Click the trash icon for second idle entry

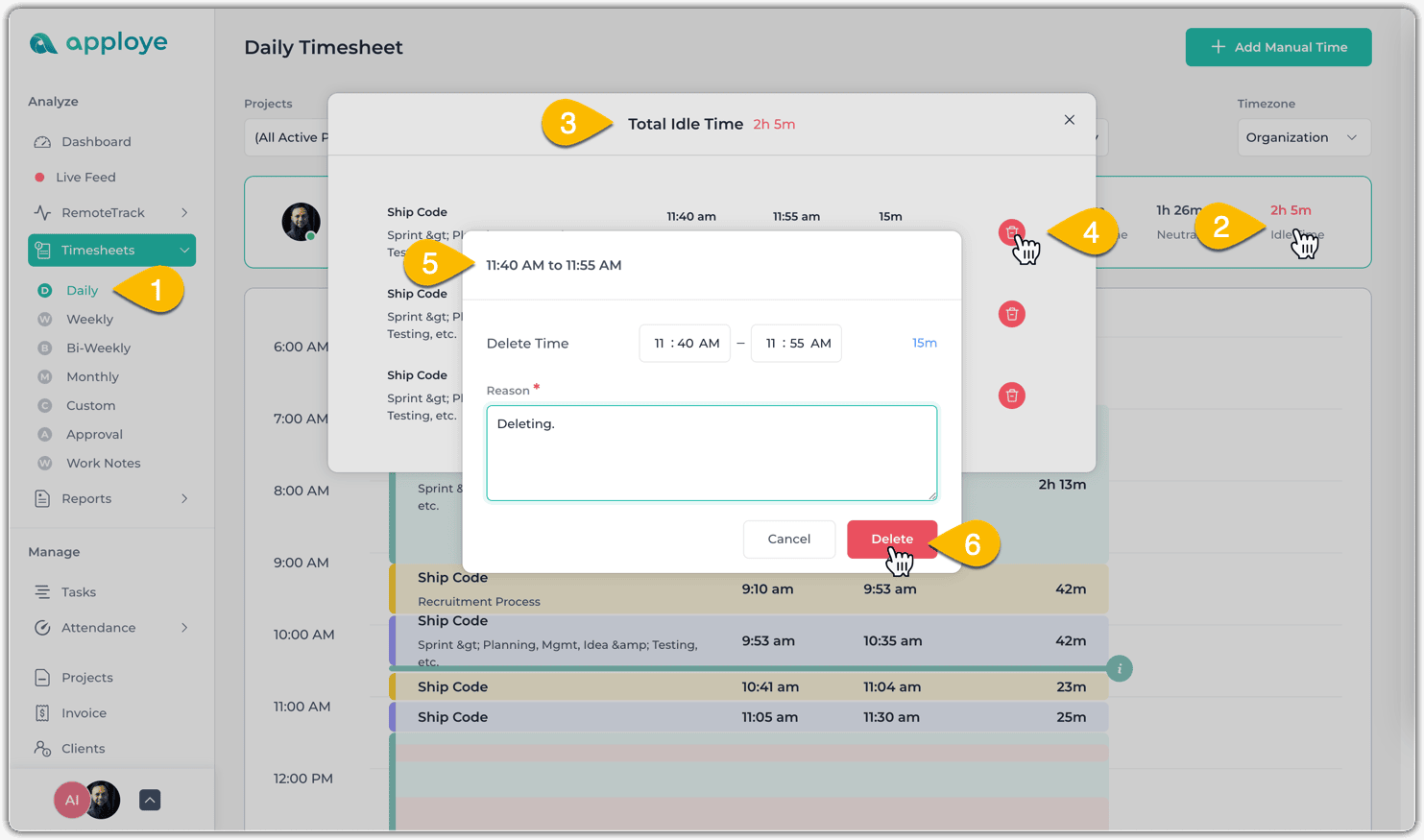[1011, 314]
